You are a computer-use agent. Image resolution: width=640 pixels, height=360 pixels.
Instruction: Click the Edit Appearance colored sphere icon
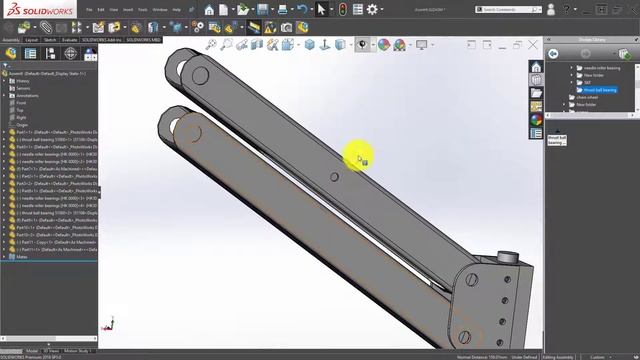pyautogui.click(x=384, y=44)
